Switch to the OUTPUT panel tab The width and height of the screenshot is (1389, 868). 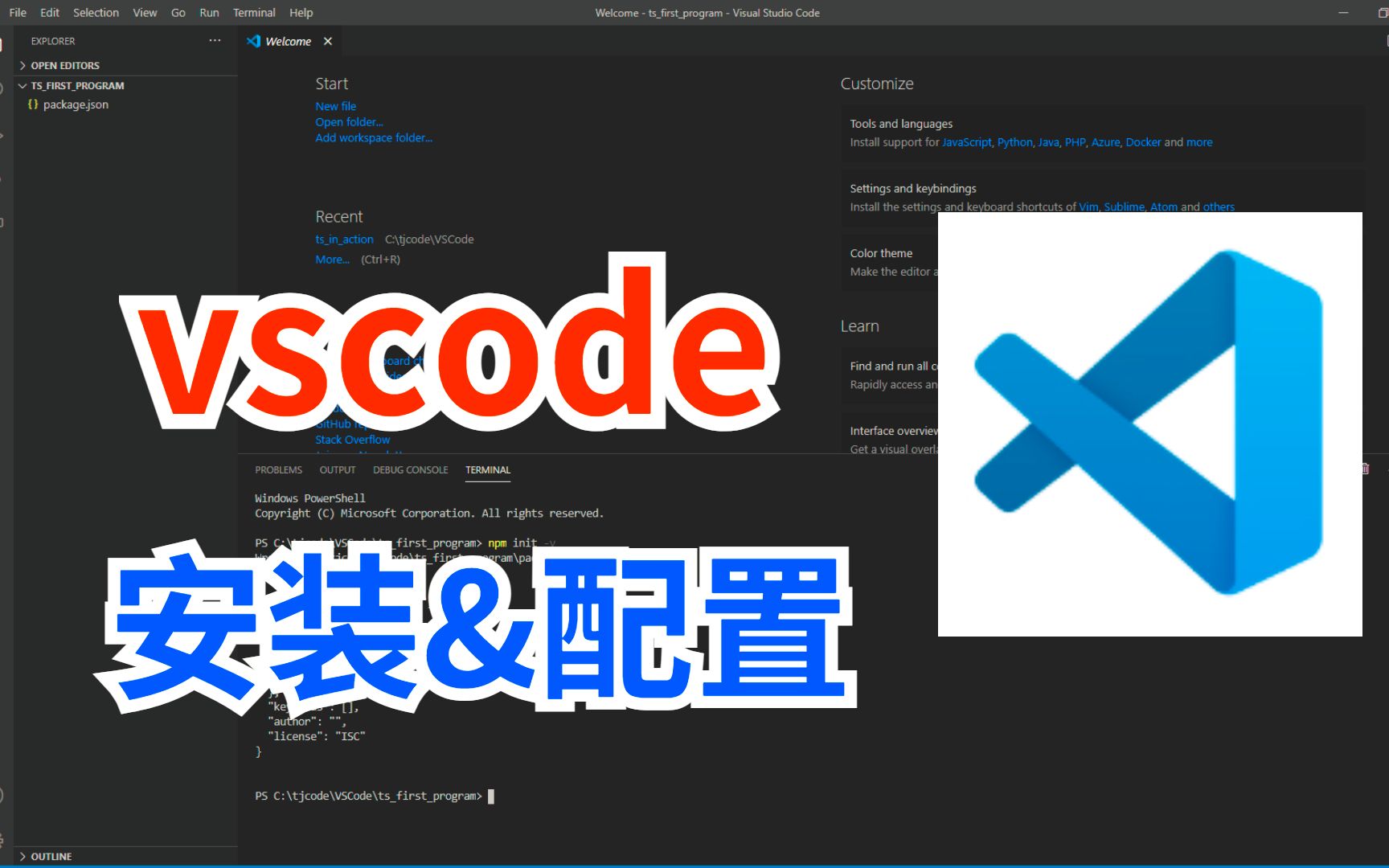point(338,470)
